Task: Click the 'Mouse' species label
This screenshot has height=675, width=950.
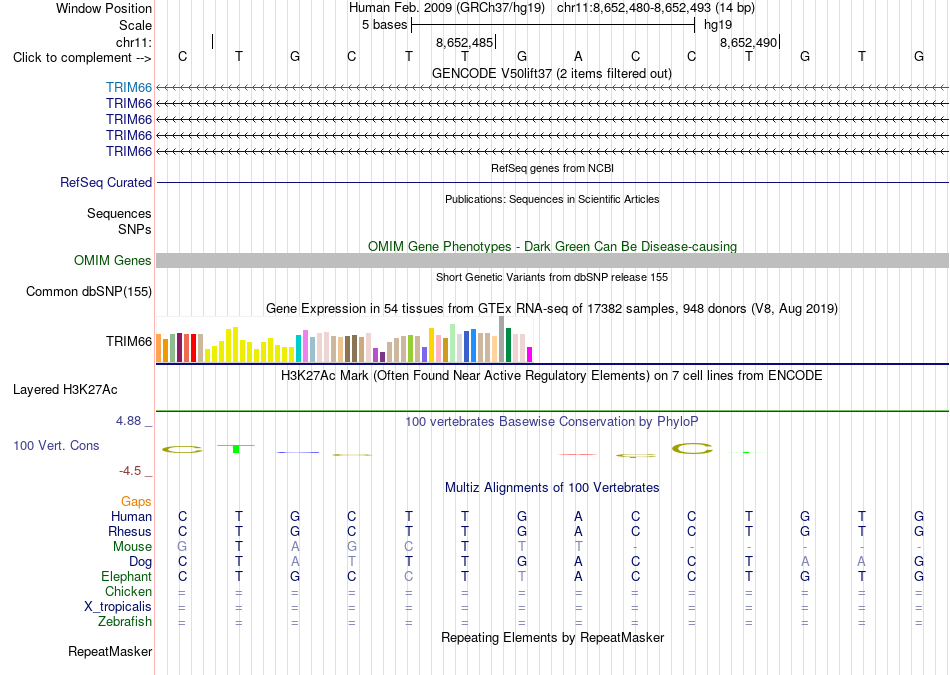Action: 132,547
